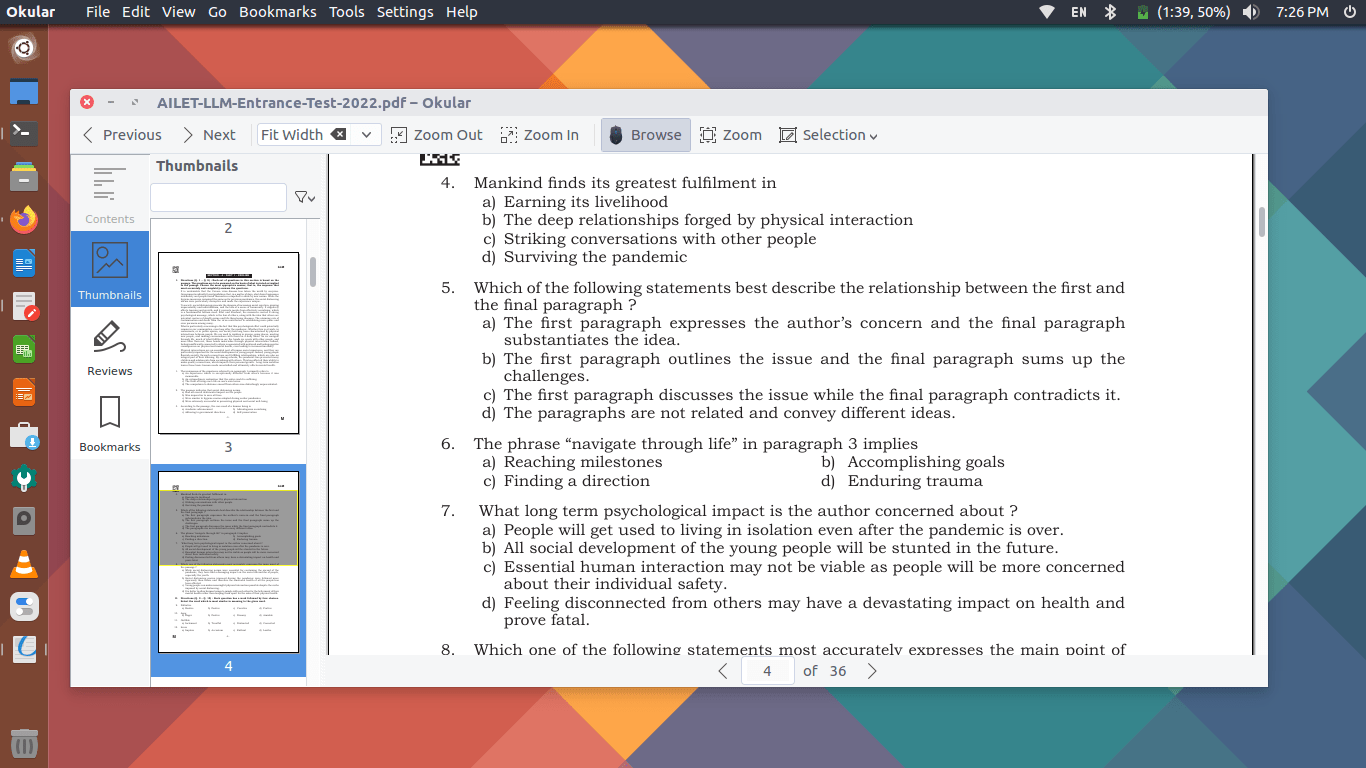
Task: Click the Wi-Fi network indicator
Action: [x=1047, y=12]
